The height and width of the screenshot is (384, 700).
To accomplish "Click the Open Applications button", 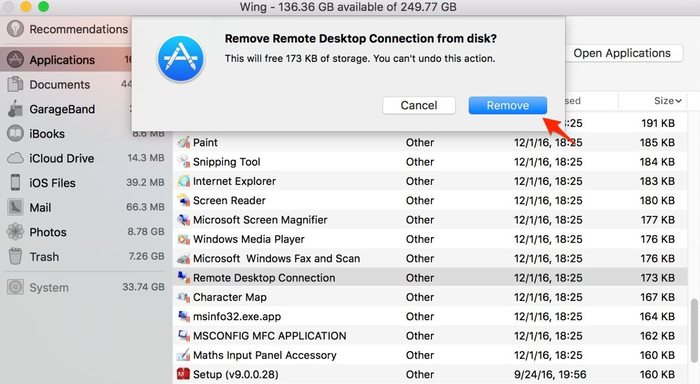I will tap(622, 53).
